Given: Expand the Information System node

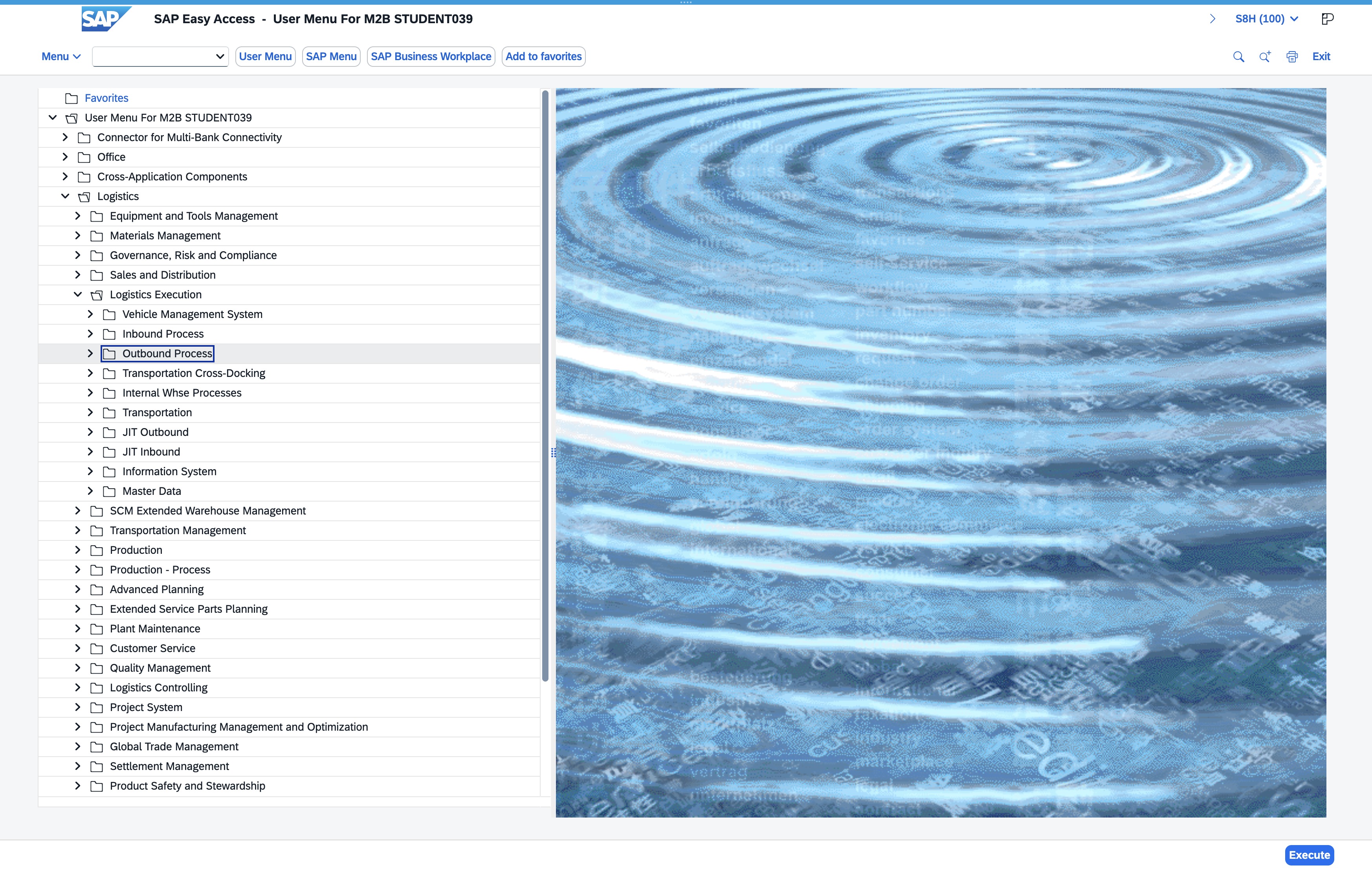Looking at the screenshot, I should (x=90, y=471).
